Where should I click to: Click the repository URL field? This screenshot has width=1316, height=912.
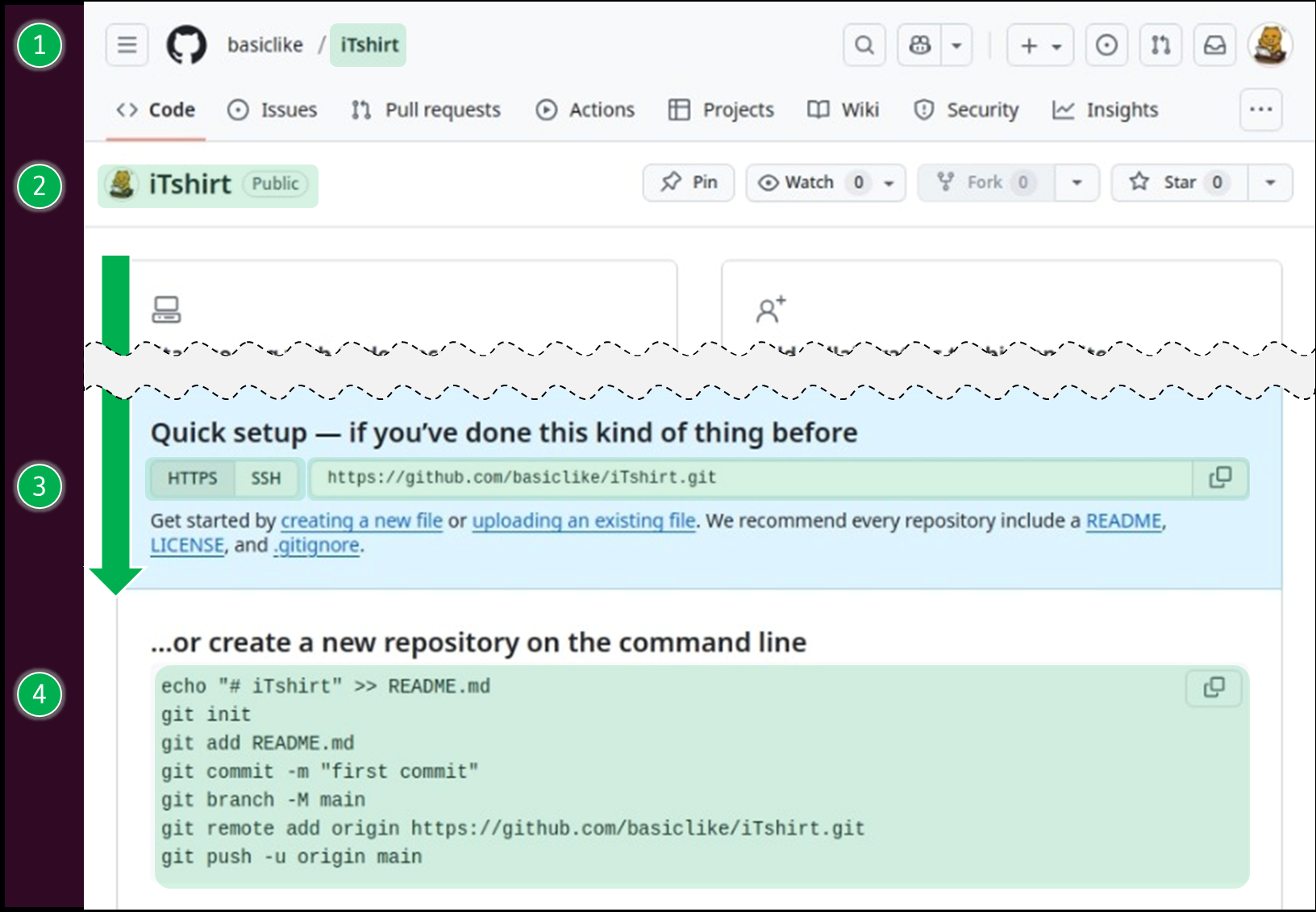(750, 478)
